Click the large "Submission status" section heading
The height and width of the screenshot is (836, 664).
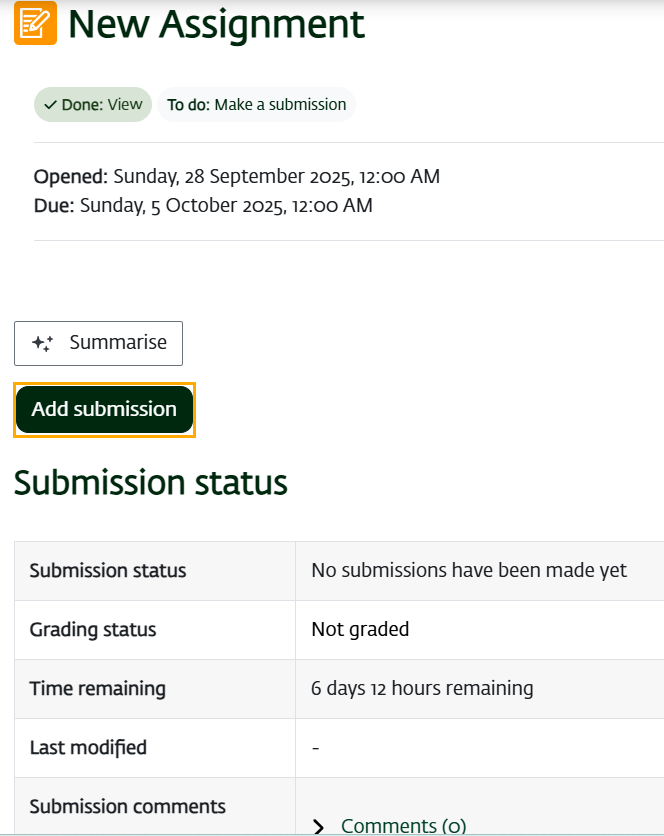point(151,483)
